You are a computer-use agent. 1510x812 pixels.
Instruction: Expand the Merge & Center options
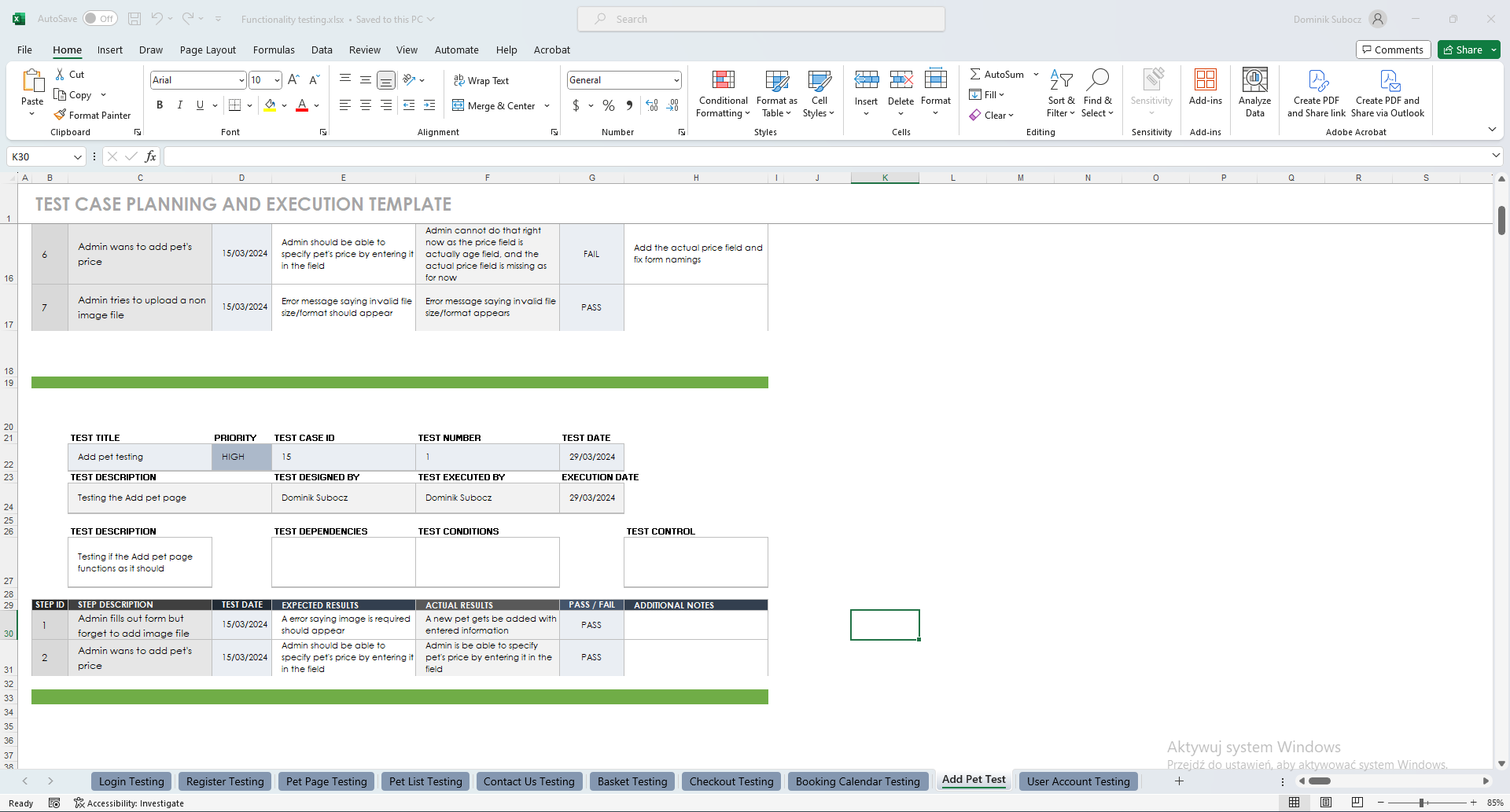546,105
